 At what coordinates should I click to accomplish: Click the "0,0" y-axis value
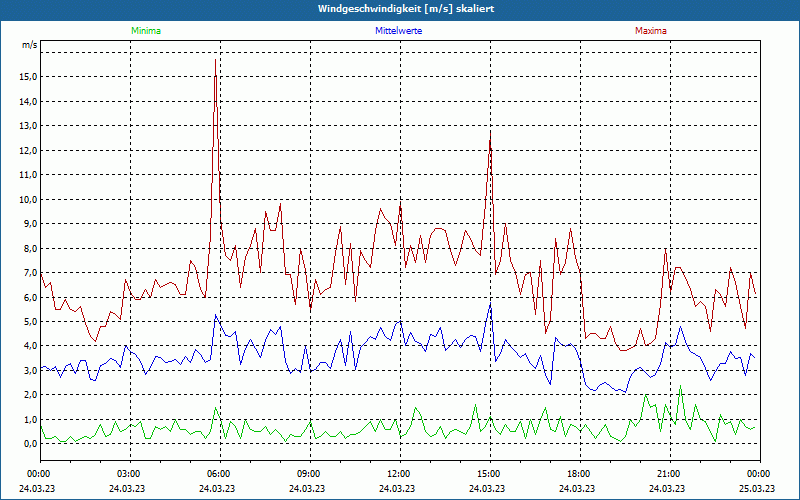[x=31, y=444]
